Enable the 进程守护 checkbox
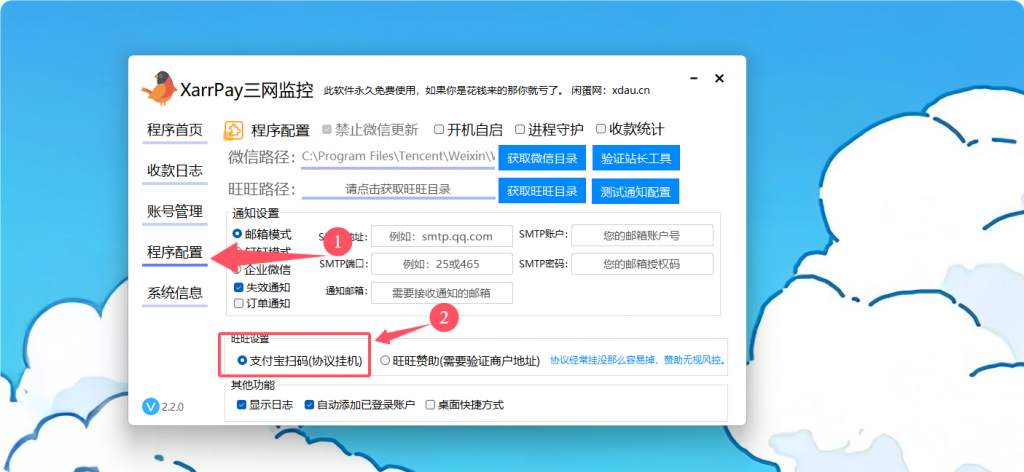 [520, 129]
